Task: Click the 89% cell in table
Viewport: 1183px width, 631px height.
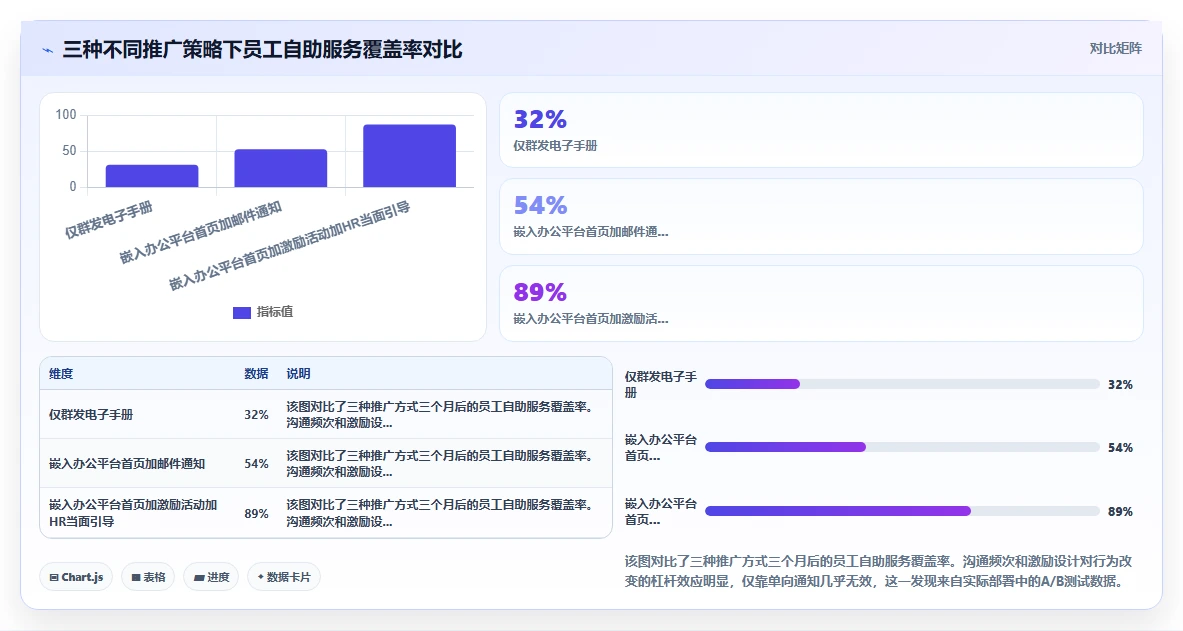Action: (257, 513)
